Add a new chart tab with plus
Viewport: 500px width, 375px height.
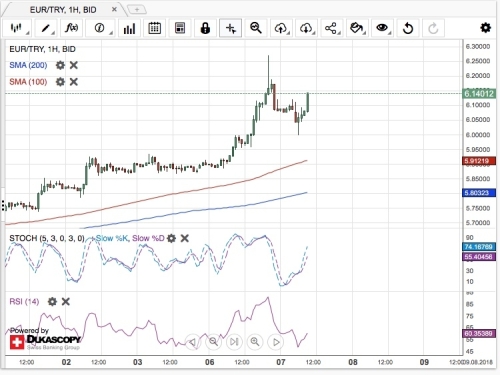coord(137,10)
